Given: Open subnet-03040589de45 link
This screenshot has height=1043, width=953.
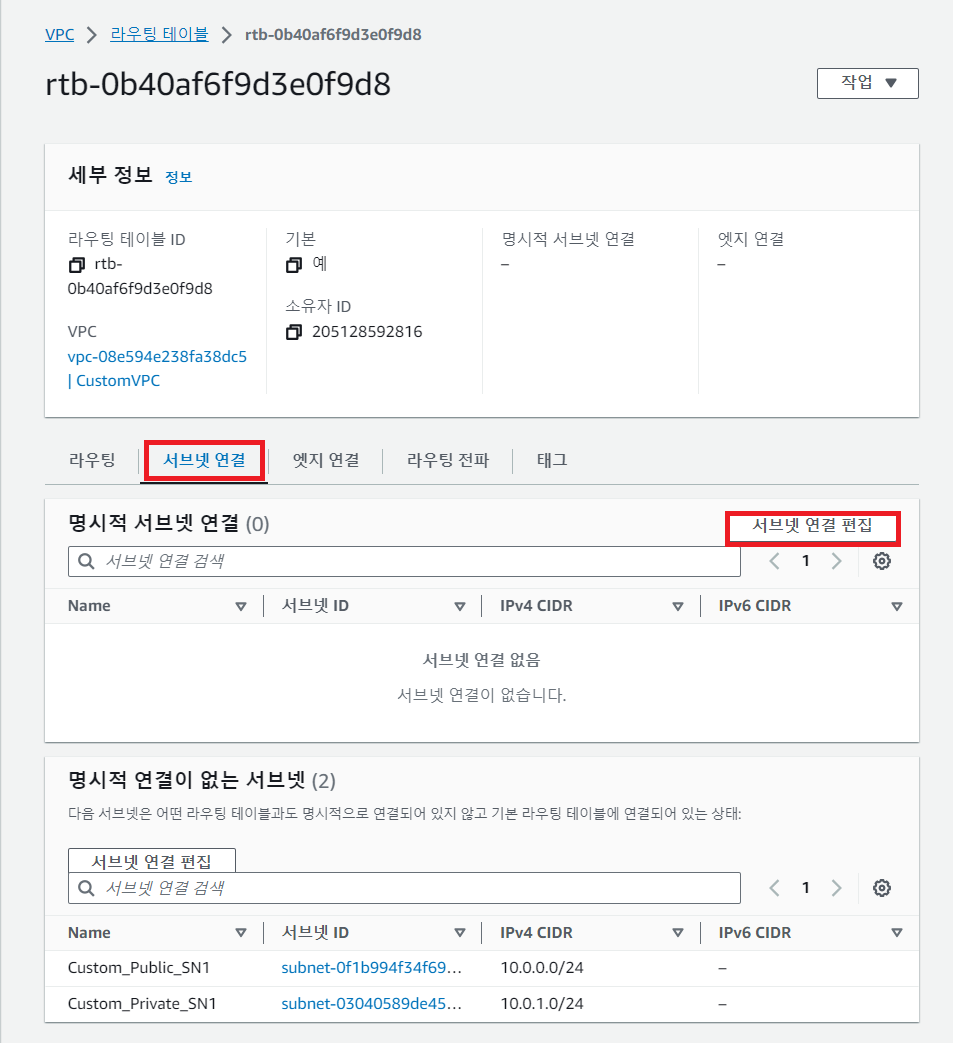Looking at the screenshot, I should tap(371, 1004).
